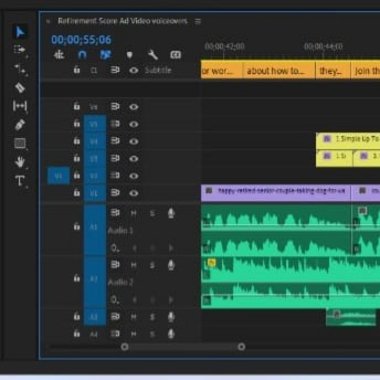The width and height of the screenshot is (380, 380).
Task: Open Timeline Display Settings wrench
Action: 153,54
